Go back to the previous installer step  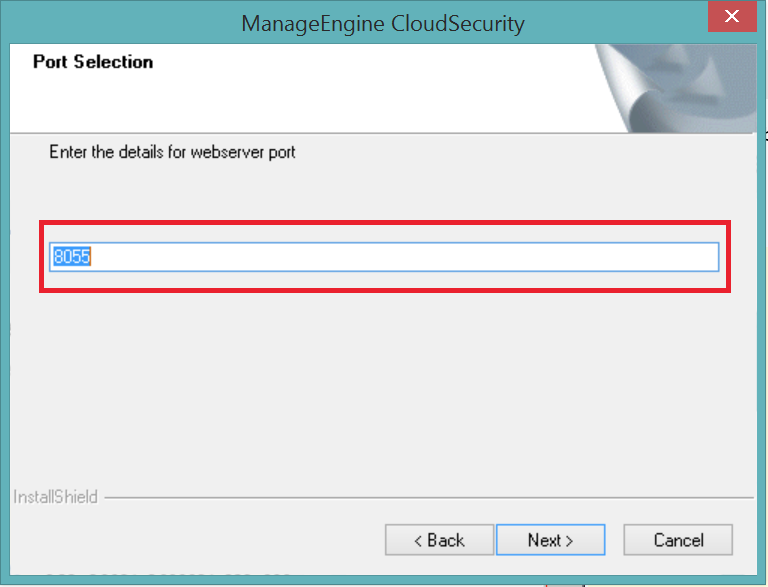point(439,539)
